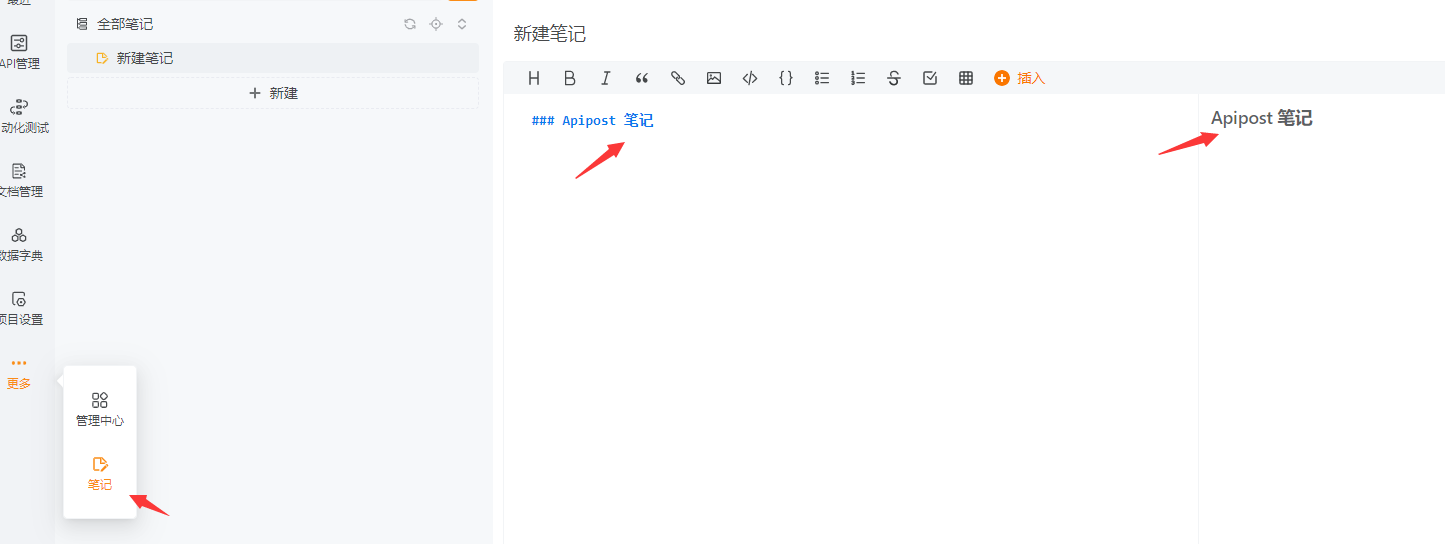Select the 全部笔记 header
This screenshot has height=544, width=1445.
tap(115, 24)
